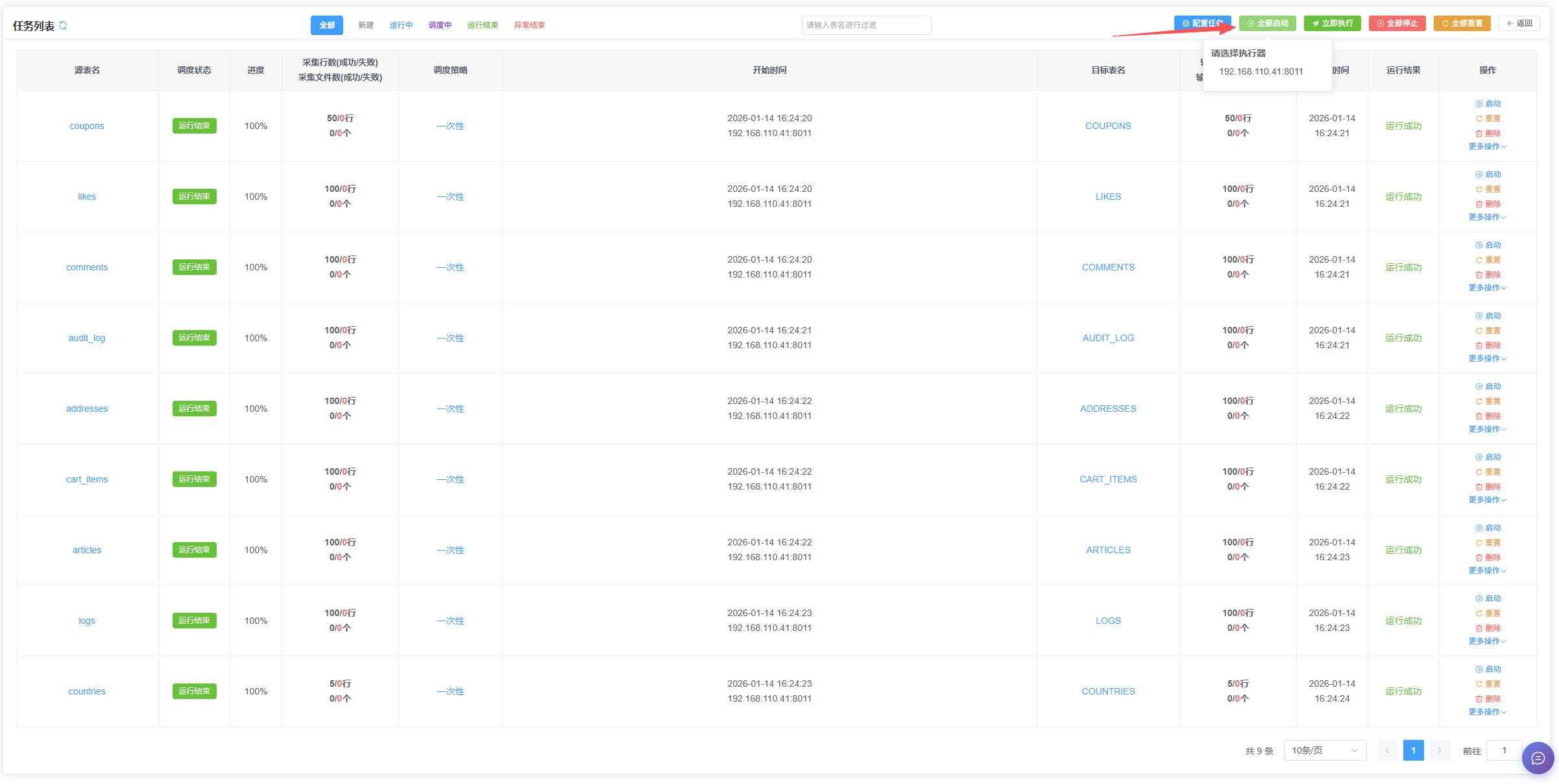Expand more actions for countries row
The width and height of the screenshot is (1559, 784).
point(1487,712)
